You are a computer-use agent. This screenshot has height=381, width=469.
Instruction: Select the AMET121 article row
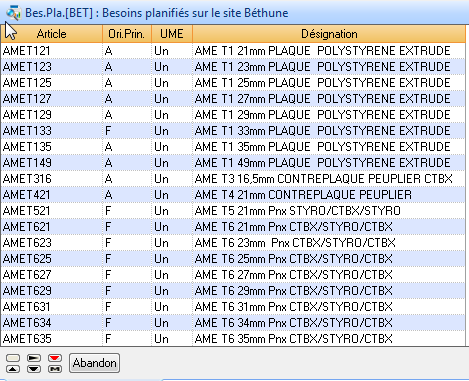pyautogui.click(x=233, y=51)
